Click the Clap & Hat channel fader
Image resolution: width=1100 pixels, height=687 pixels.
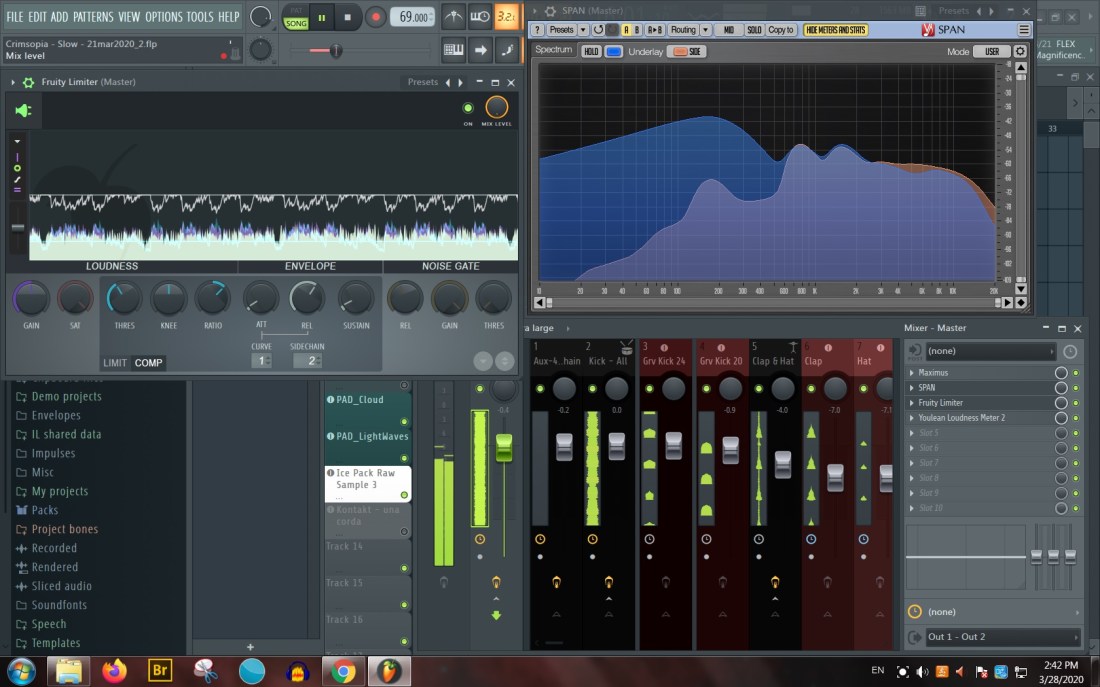tap(783, 463)
